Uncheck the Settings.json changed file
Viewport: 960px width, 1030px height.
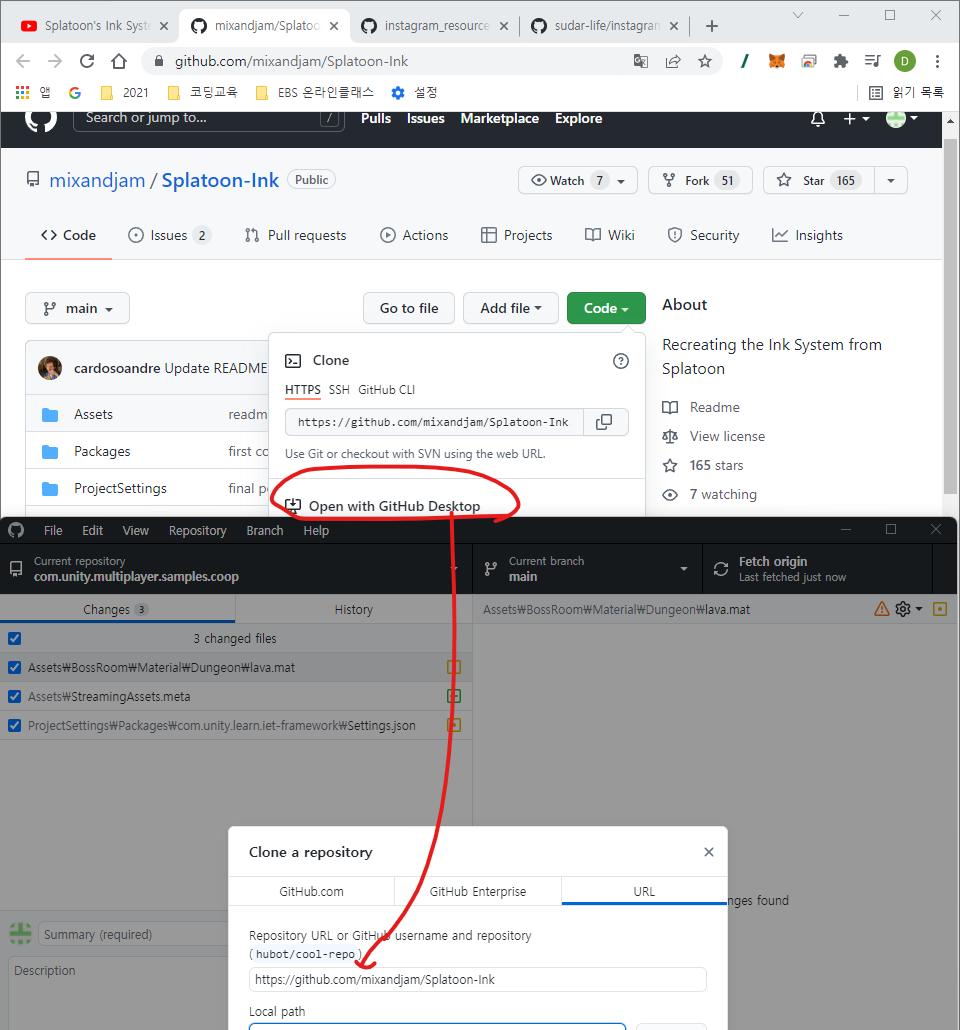pos(14,725)
